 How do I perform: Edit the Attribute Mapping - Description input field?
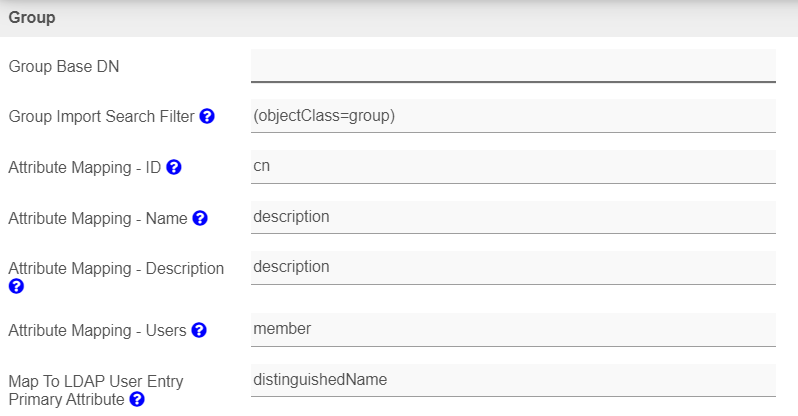(513, 267)
